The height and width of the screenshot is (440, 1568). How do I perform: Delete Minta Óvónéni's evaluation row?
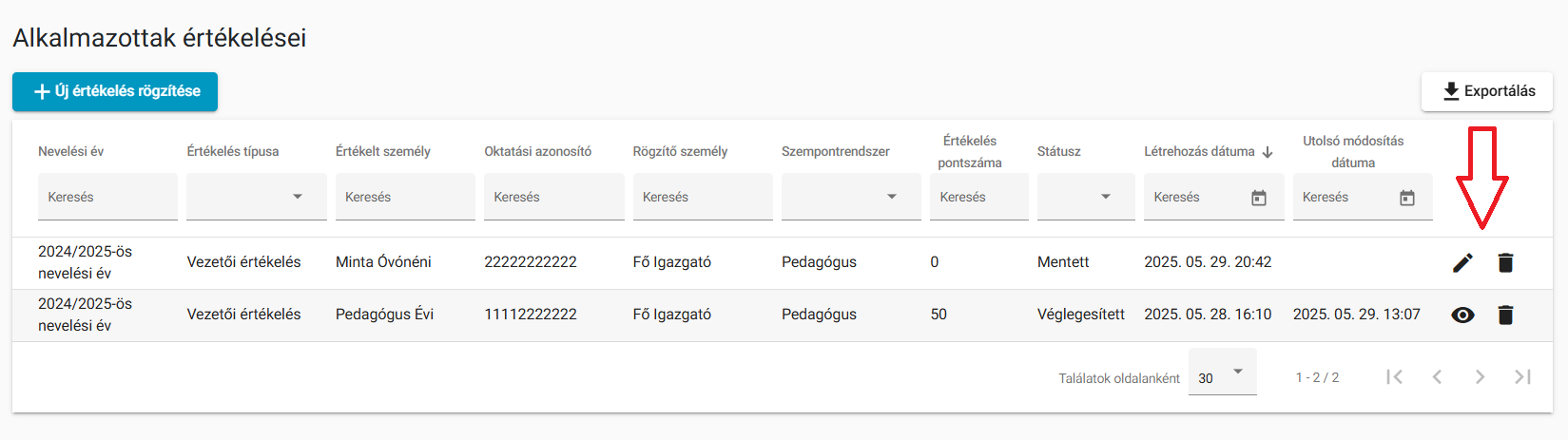[x=1505, y=262]
